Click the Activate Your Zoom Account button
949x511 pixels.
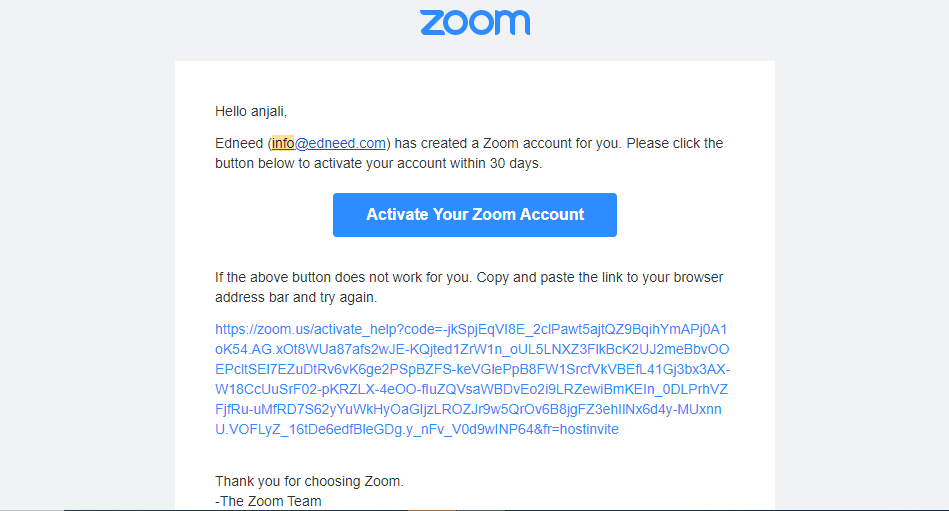474,215
